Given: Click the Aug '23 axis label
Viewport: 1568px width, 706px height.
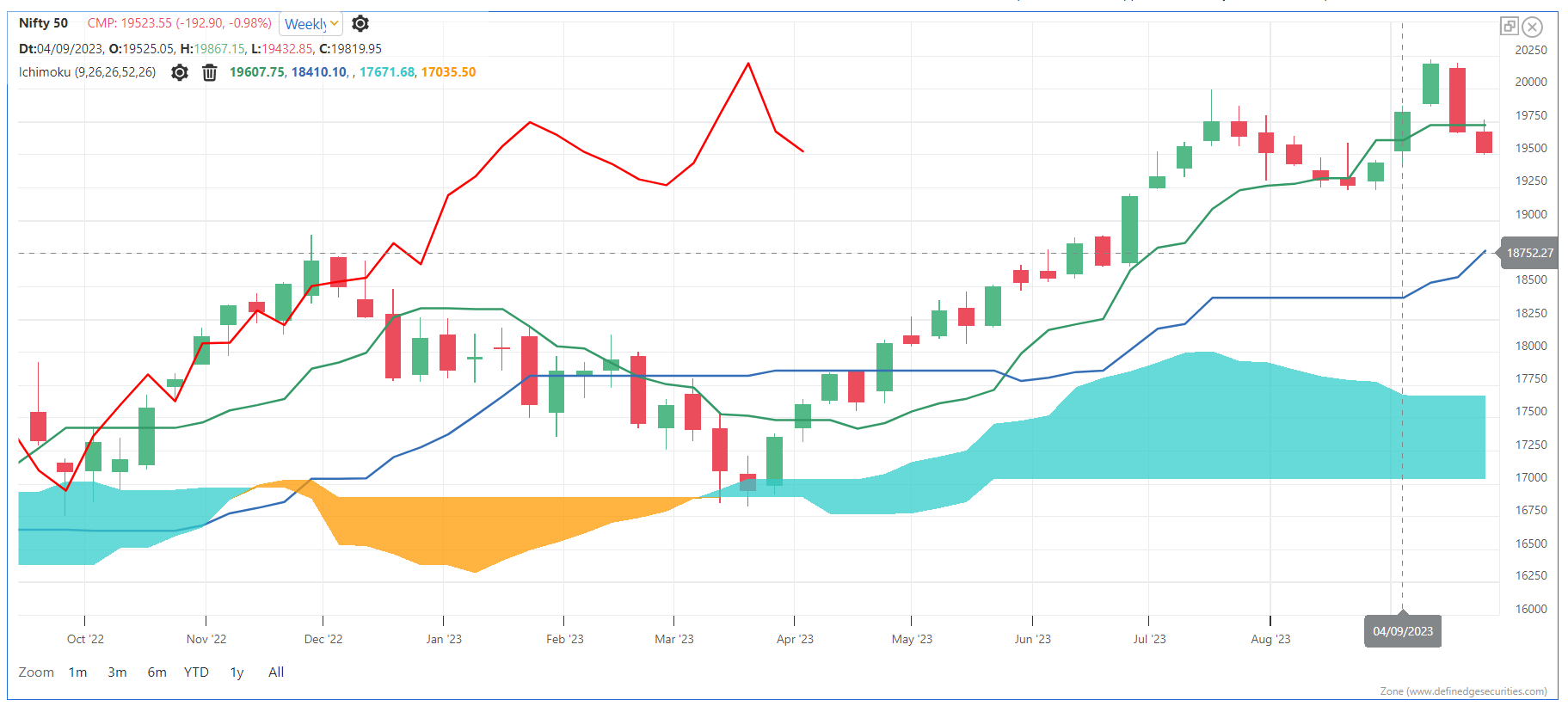Looking at the screenshot, I should (x=1270, y=639).
